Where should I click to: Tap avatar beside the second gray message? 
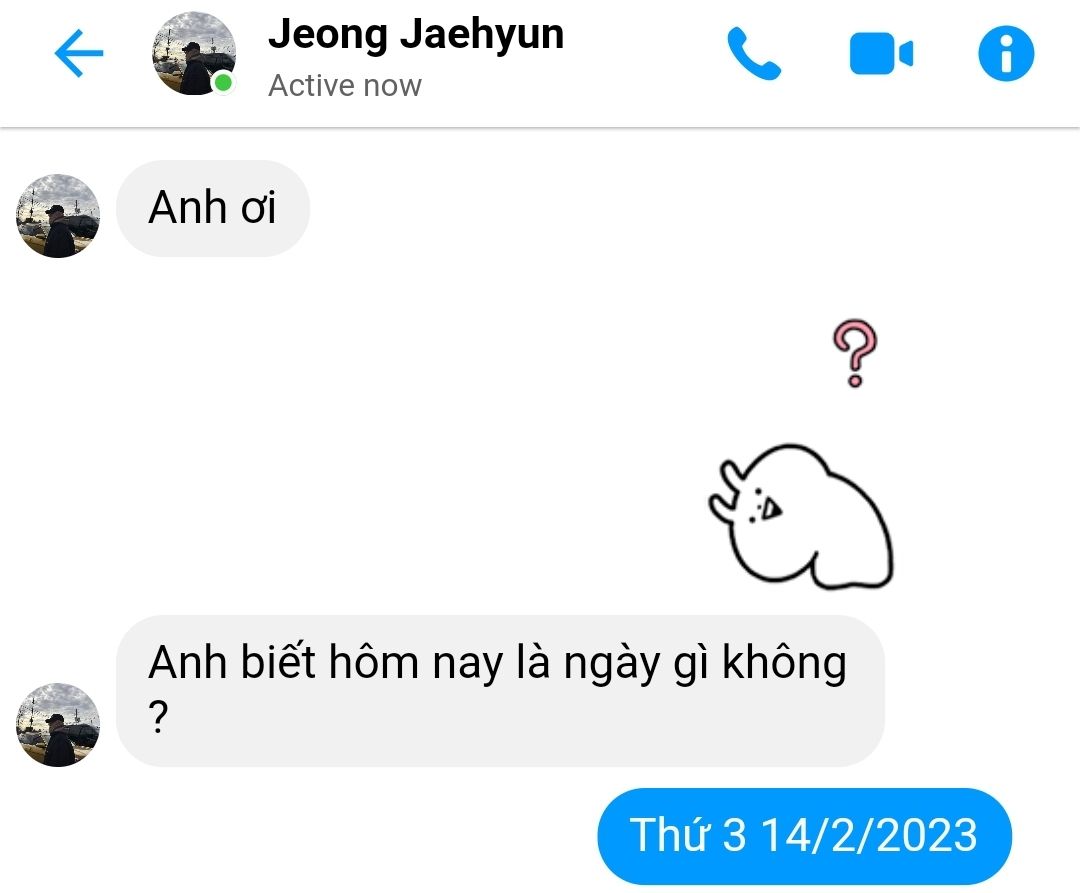tap(58, 725)
